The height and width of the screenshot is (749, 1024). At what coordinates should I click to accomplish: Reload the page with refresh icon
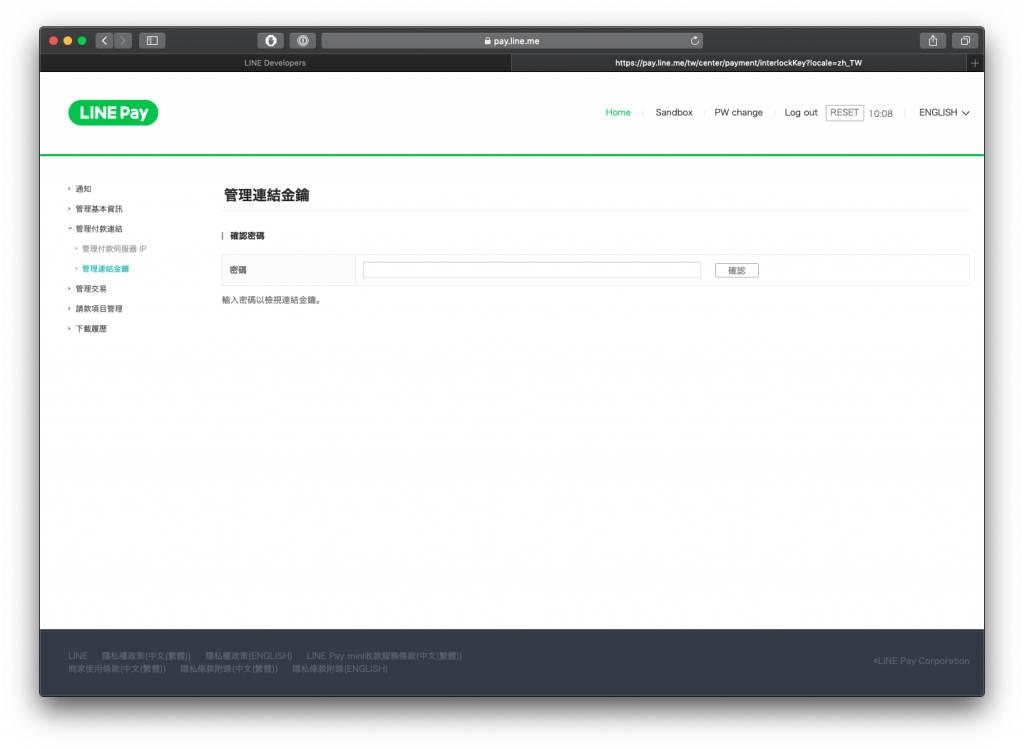tap(695, 40)
